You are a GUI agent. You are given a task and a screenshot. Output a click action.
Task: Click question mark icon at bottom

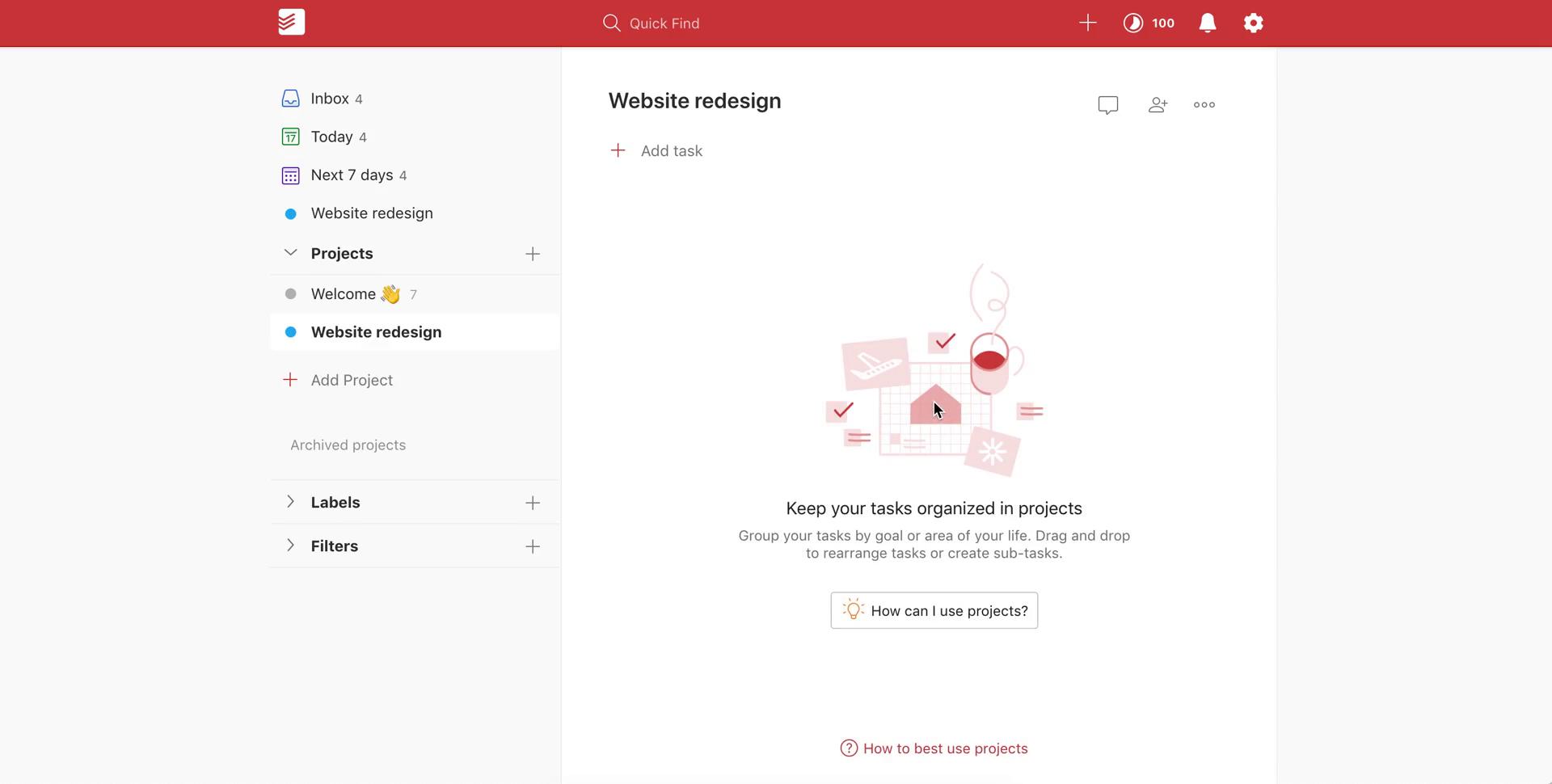click(849, 748)
